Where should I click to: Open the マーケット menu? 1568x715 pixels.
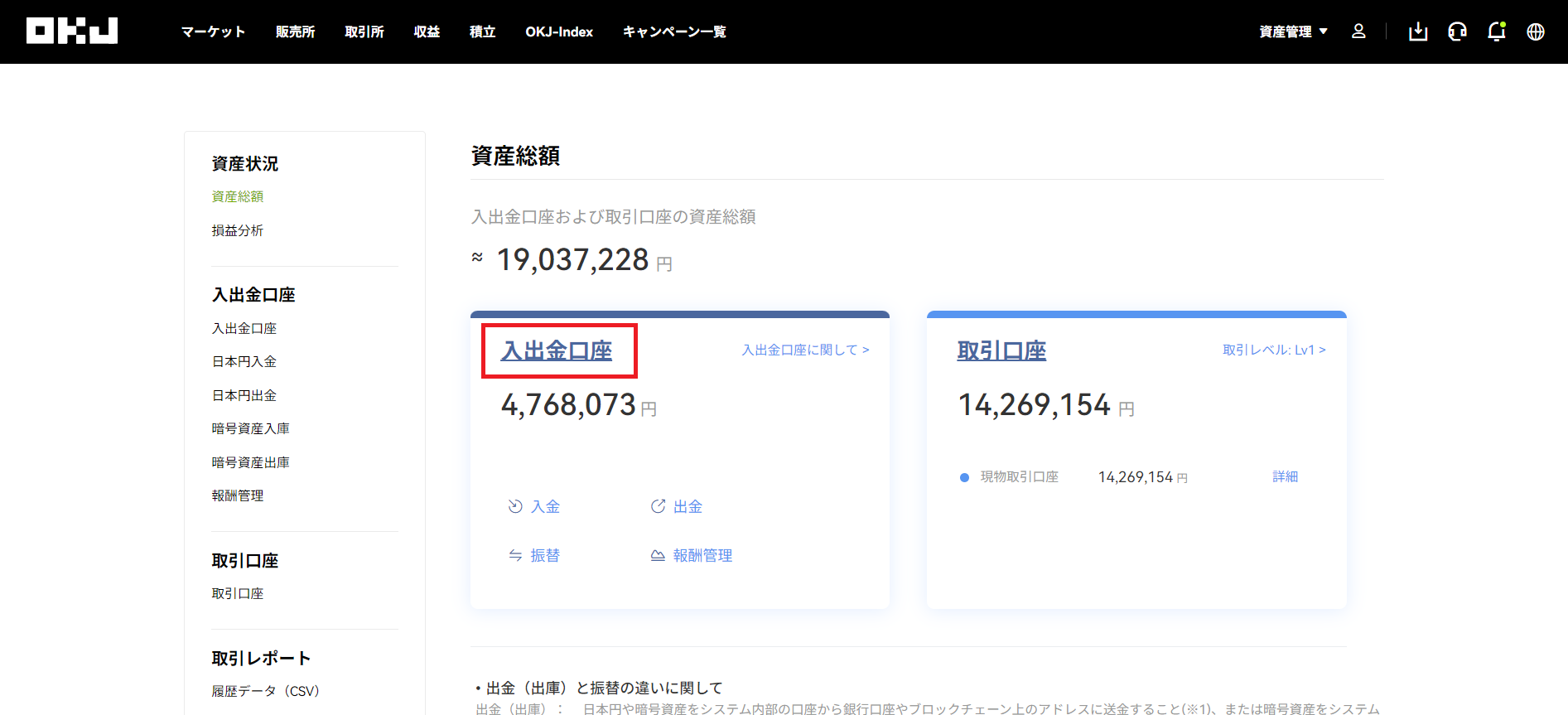214,31
